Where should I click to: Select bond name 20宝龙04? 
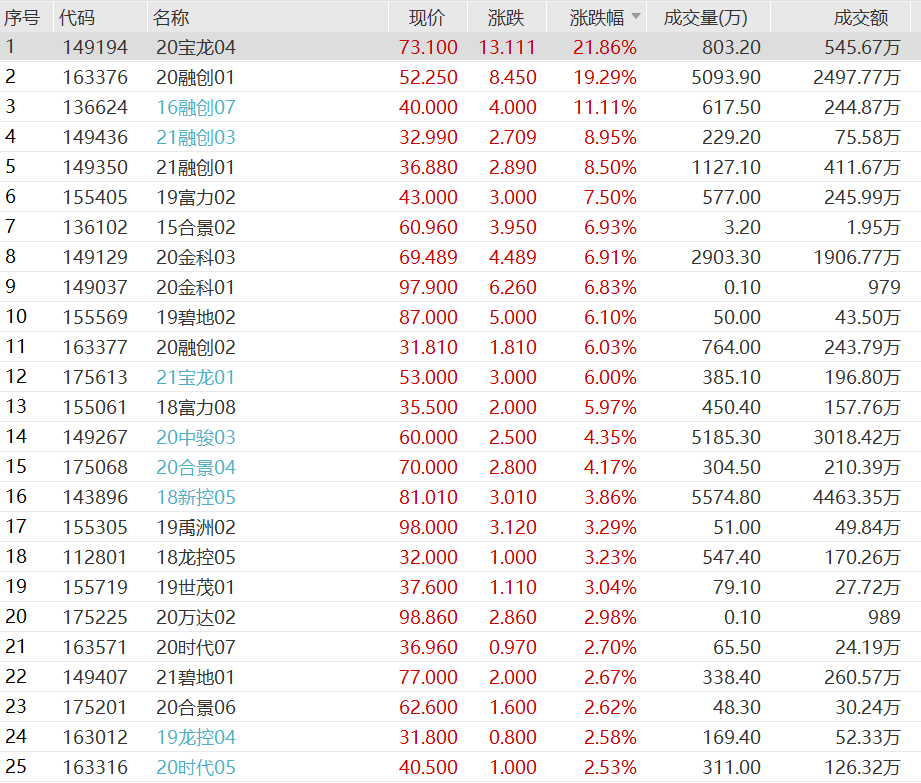pyautogui.click(x=196, y=47)
